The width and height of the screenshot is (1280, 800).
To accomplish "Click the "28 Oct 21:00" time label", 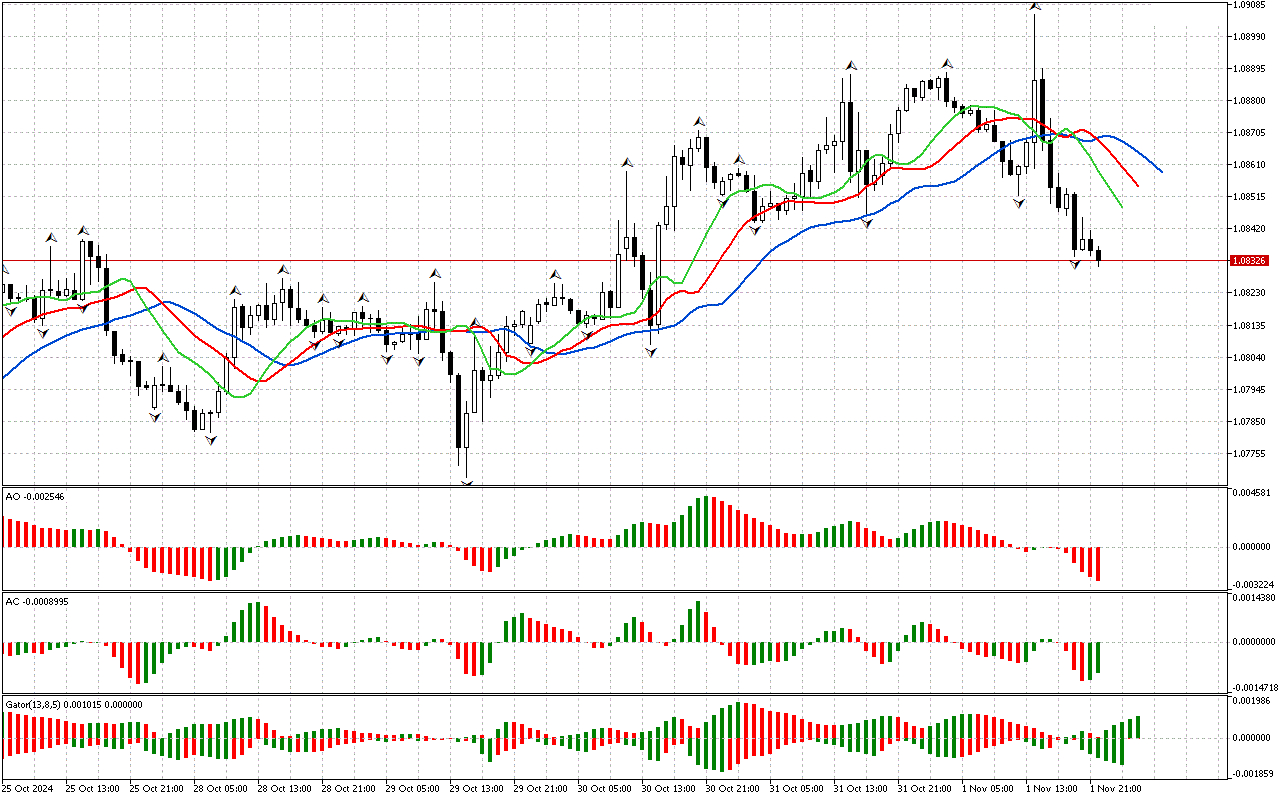I will pyautogui.click(x=347, y=789).
